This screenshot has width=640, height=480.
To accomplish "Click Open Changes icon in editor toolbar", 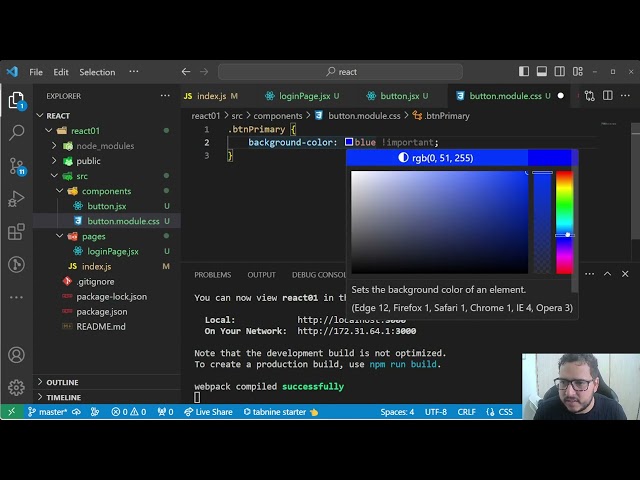I will (589, 96).
